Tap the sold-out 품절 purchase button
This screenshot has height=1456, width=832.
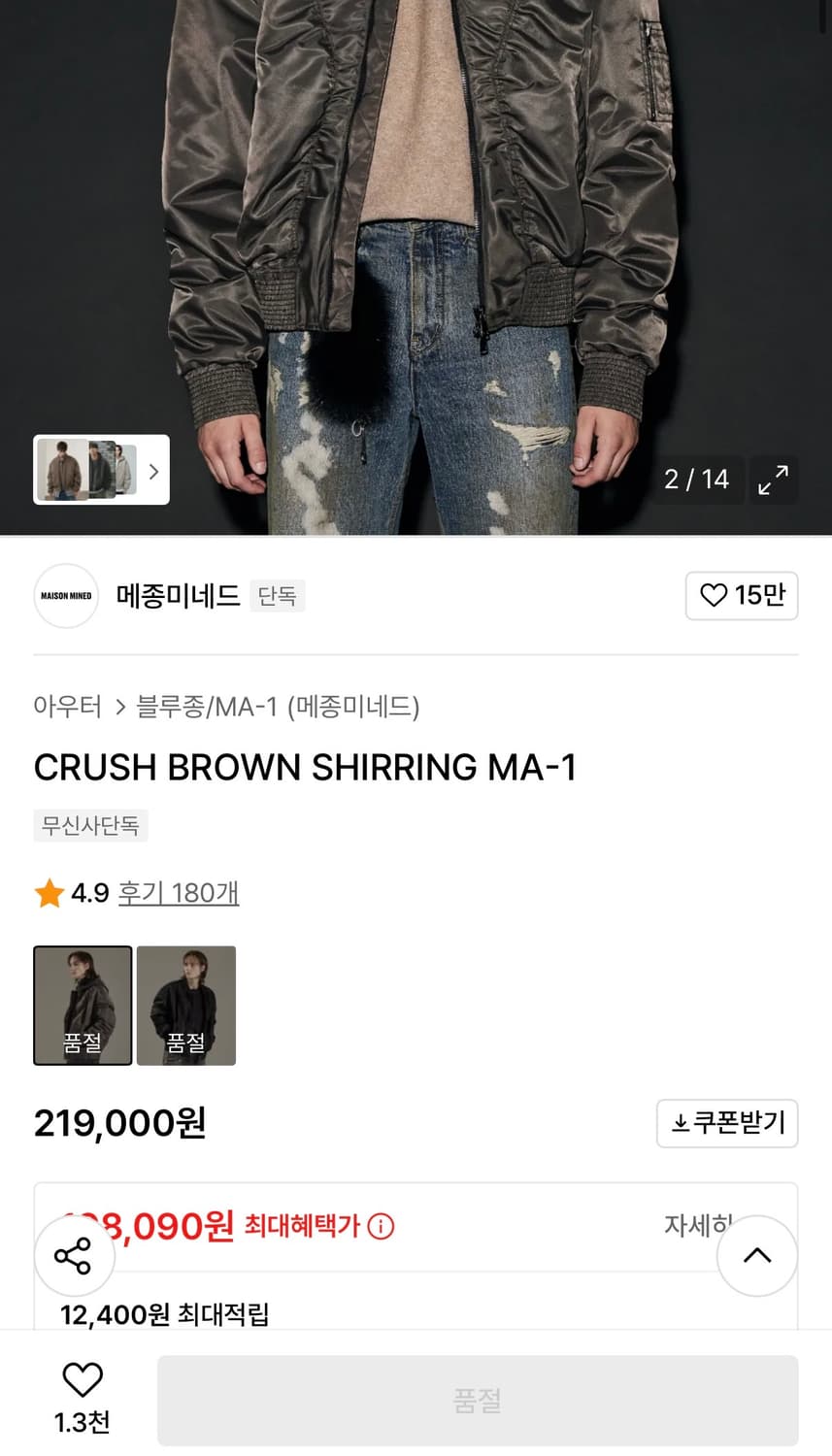tap(478, 1401)
